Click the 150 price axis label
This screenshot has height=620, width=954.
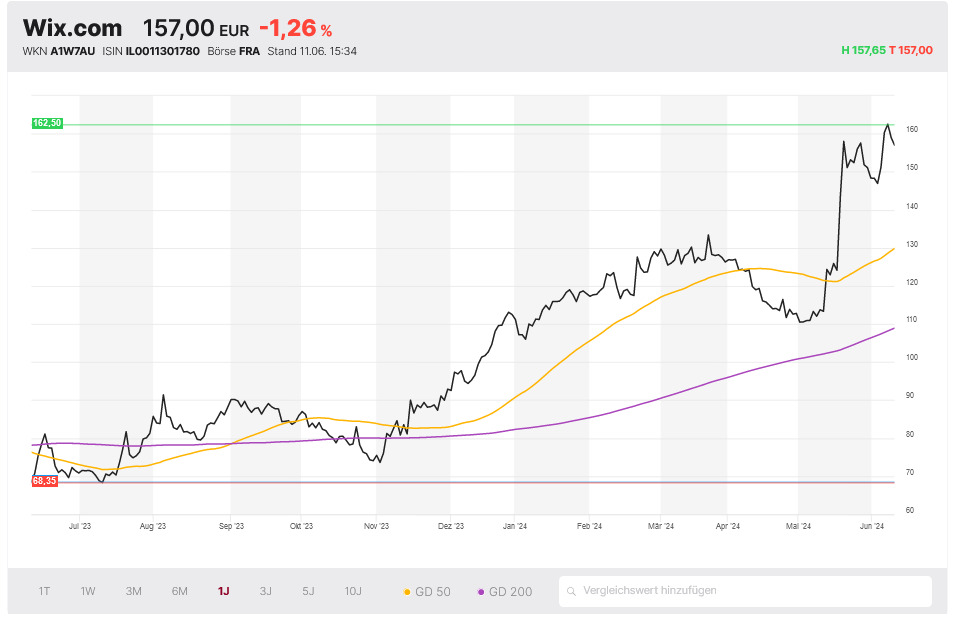tap(911, 167)
